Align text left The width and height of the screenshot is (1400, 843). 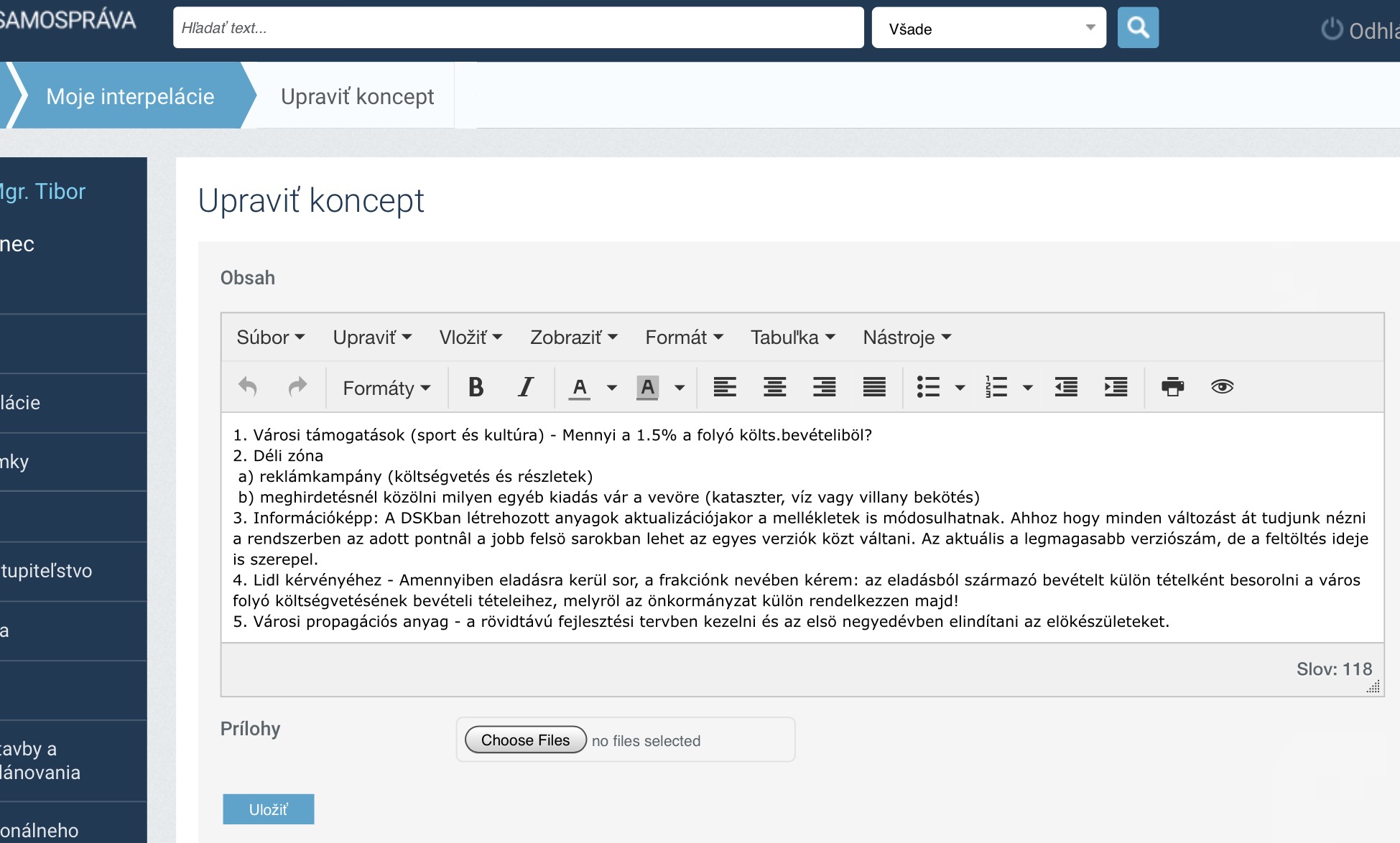(x=724, y=387)
